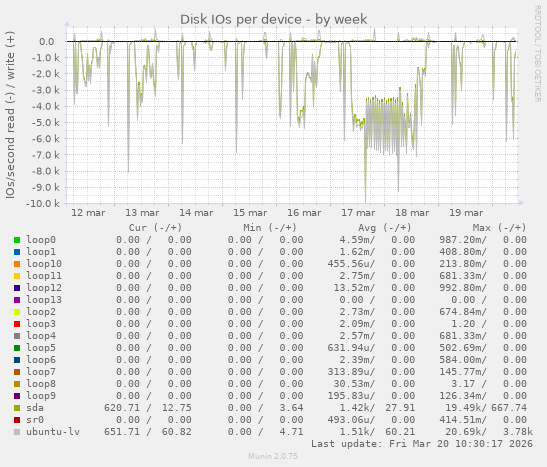Click the loop4 gray color swatch
The width and height of the screenshot is (547, 467).
pos(17,336)
